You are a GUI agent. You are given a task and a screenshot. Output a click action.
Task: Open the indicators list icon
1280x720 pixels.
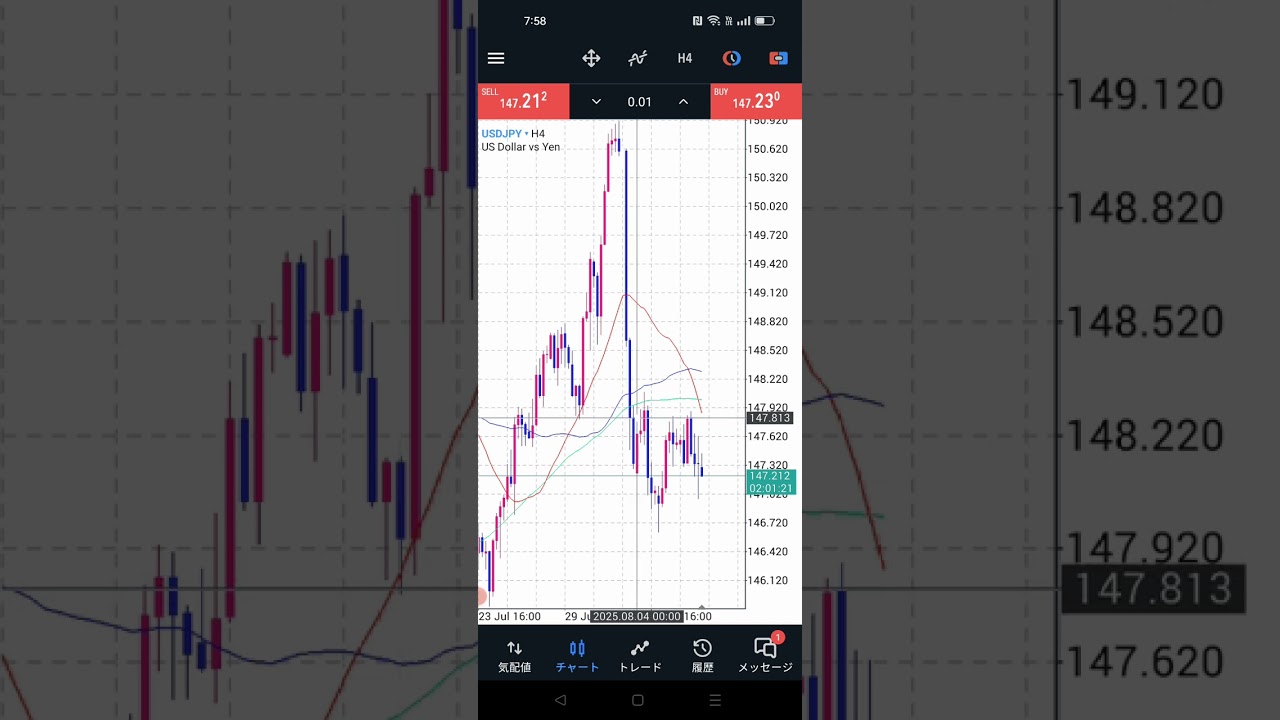pos(637,58)
